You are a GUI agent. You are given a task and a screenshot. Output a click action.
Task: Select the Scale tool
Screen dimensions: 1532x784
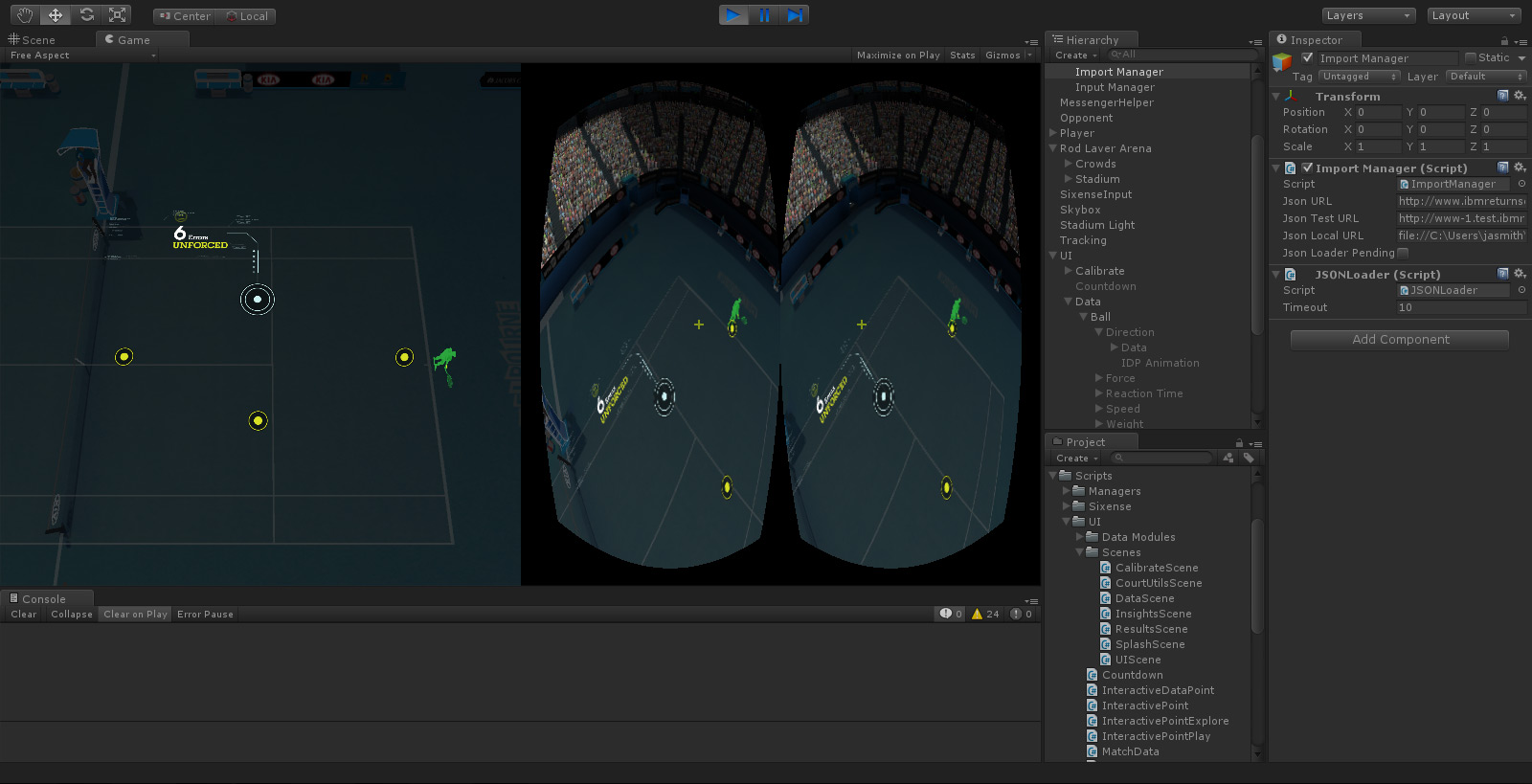click(118, 15)
